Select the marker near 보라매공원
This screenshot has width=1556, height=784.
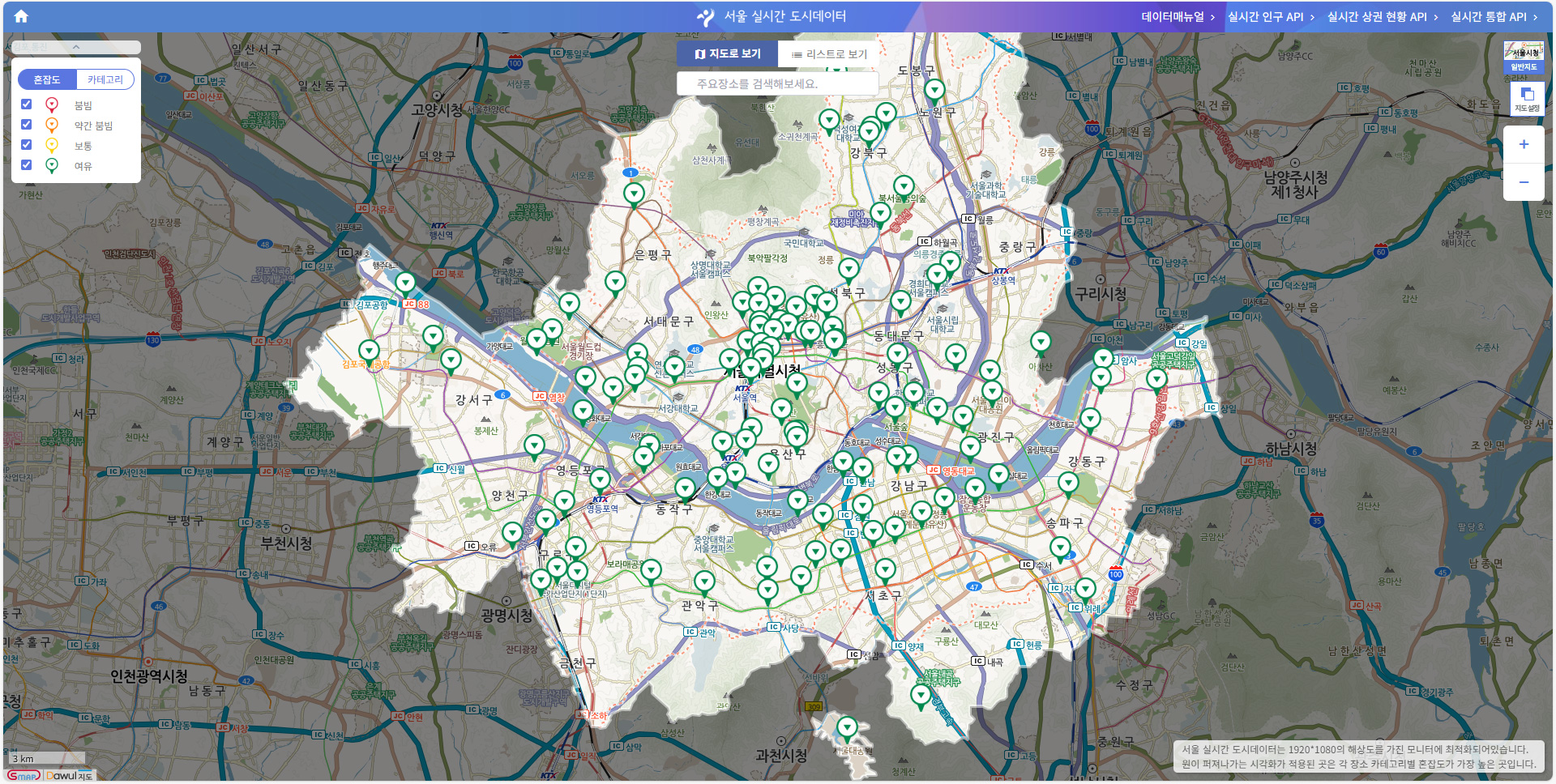(651, 571)
